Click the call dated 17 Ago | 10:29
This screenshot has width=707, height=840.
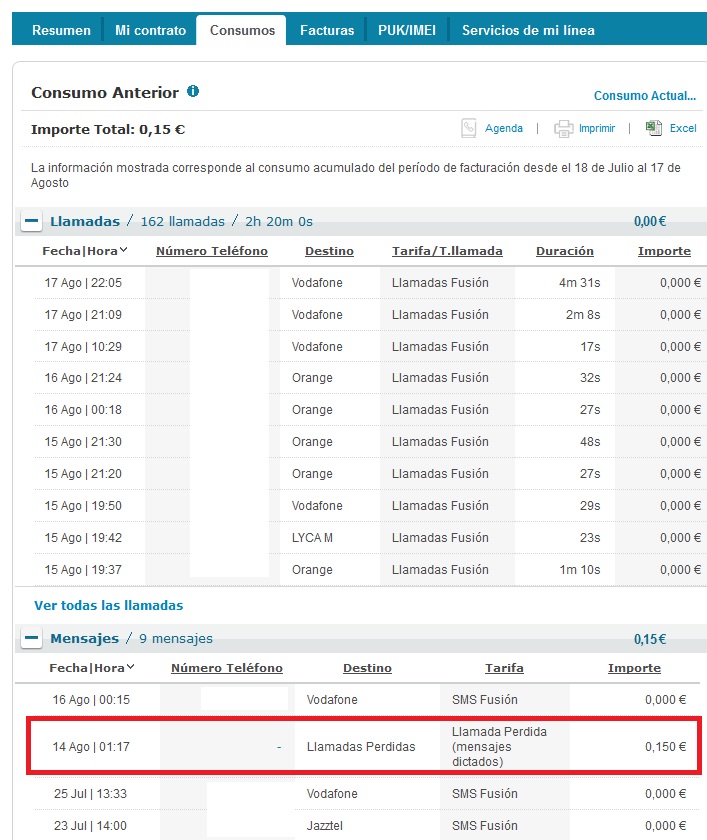pyautogui.click(x=83, y=347)
